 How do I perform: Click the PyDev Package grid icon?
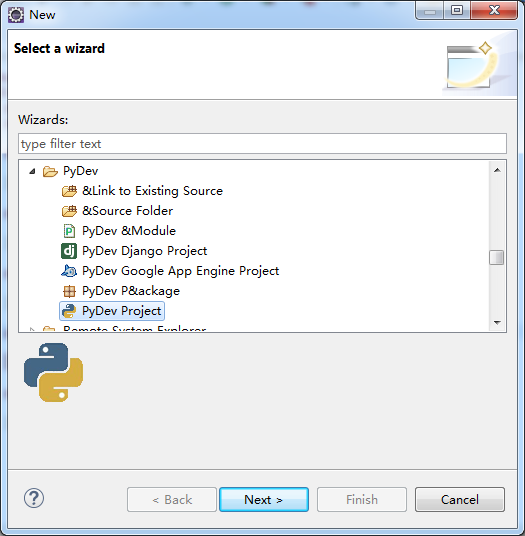(69, 291)
